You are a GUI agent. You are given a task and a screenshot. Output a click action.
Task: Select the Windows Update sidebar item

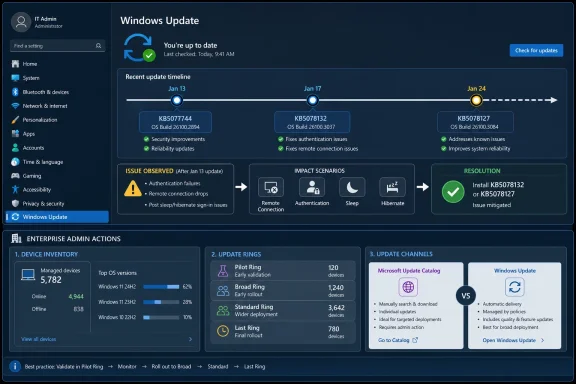point(57,217)
